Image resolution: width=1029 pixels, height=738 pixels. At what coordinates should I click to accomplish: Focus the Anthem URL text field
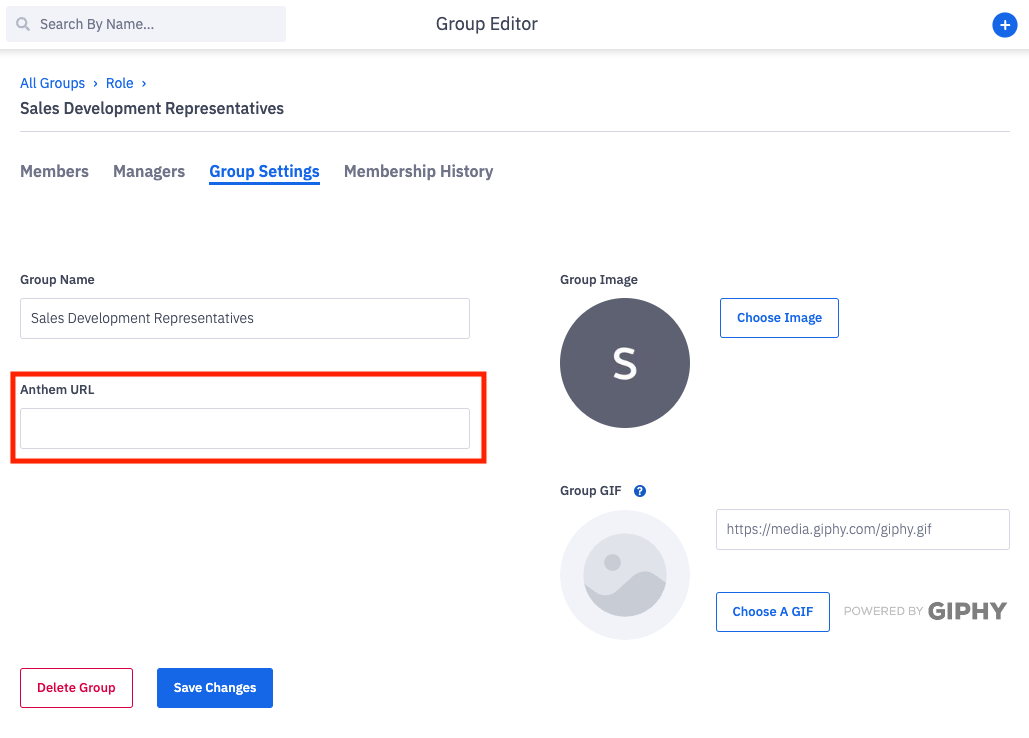pos(245,428)
